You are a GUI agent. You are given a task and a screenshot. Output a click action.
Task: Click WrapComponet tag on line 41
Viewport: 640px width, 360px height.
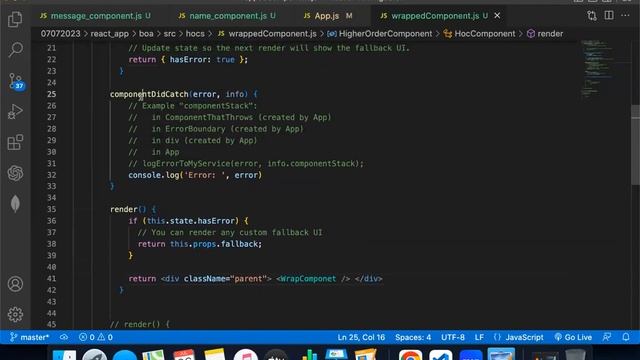point(309,279)
